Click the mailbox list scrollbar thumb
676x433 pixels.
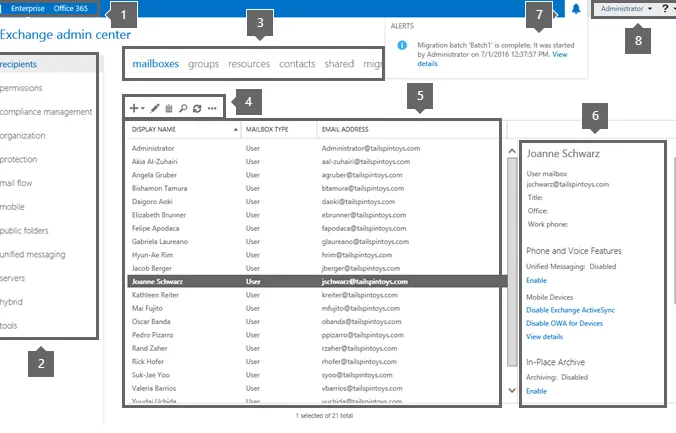(512, 262)
